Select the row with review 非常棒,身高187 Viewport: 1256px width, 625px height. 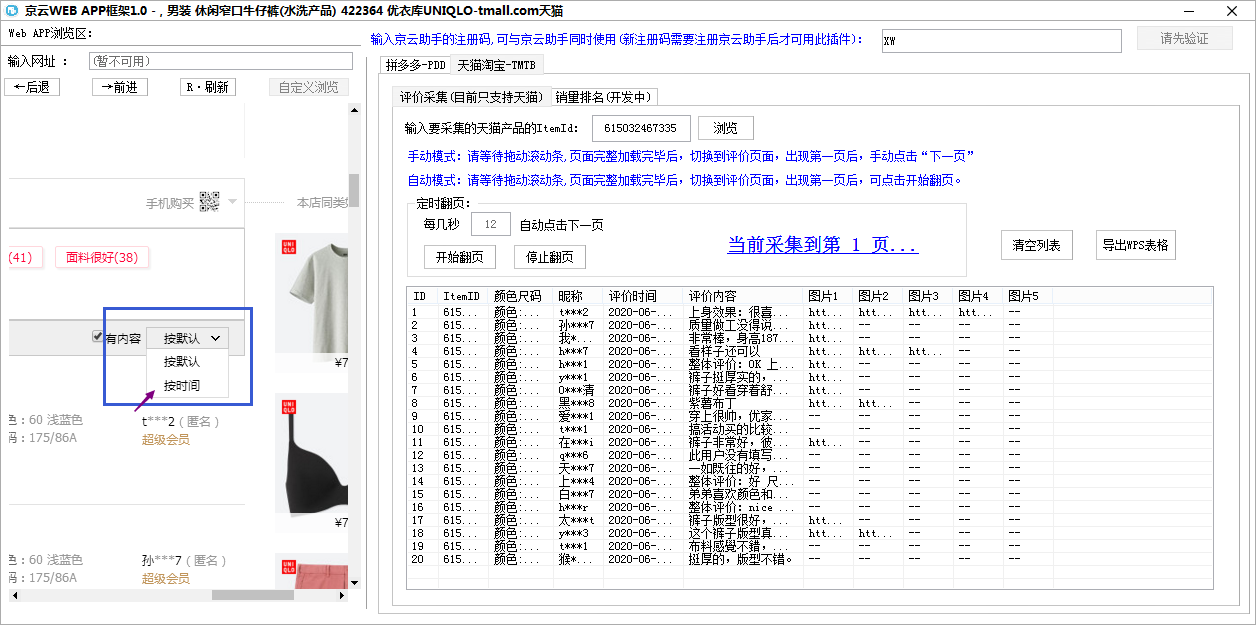pyautogui.click(x=810, y=338)
